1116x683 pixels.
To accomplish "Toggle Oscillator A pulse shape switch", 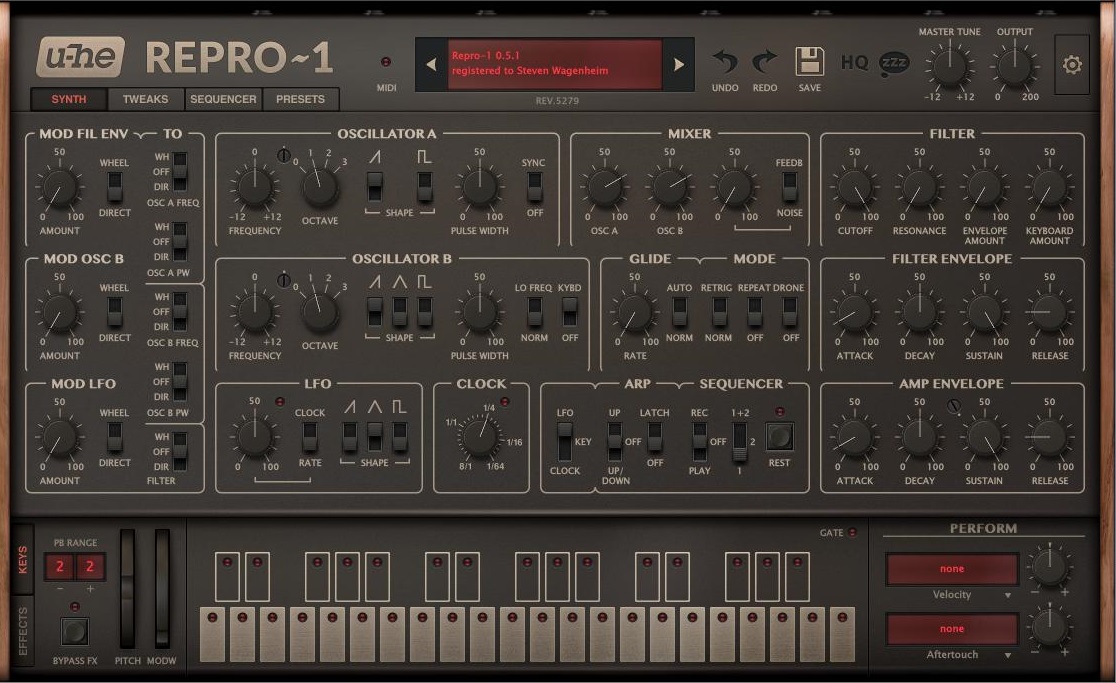I will pyautogui.click(x=425, y=186).
